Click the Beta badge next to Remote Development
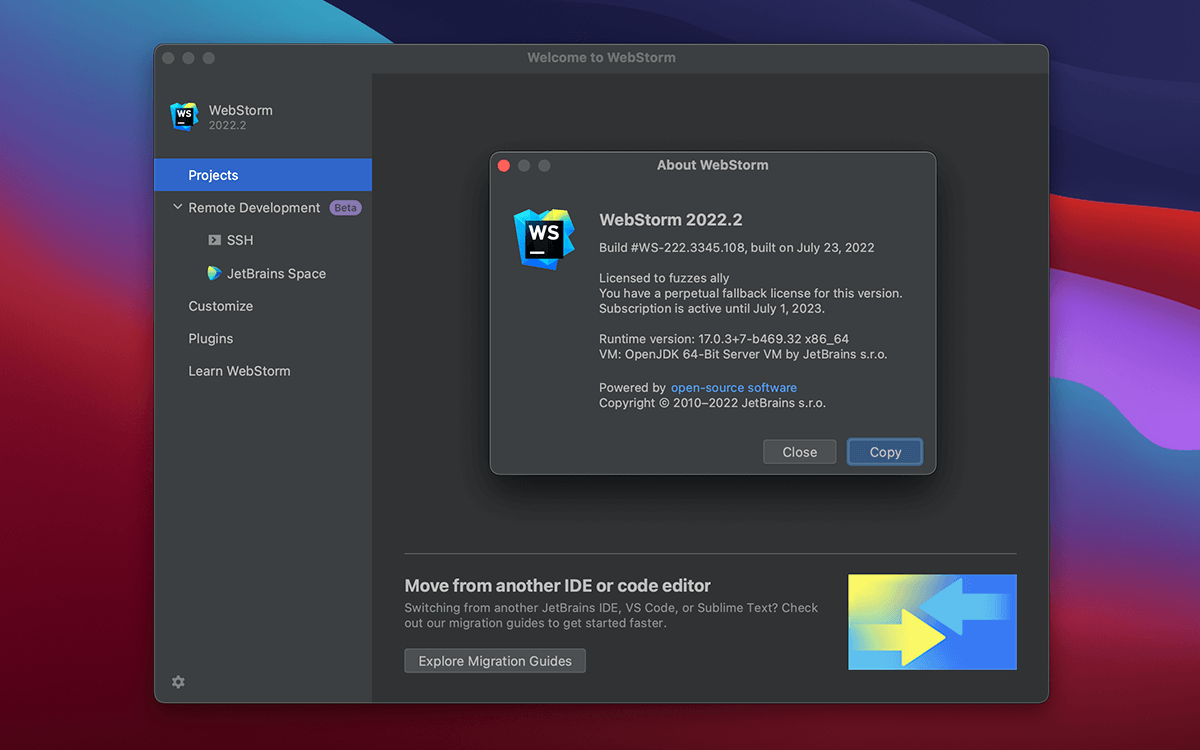The width and height of the screenshot is (1200, 750). pyautogui.click(x=345, y=208)
